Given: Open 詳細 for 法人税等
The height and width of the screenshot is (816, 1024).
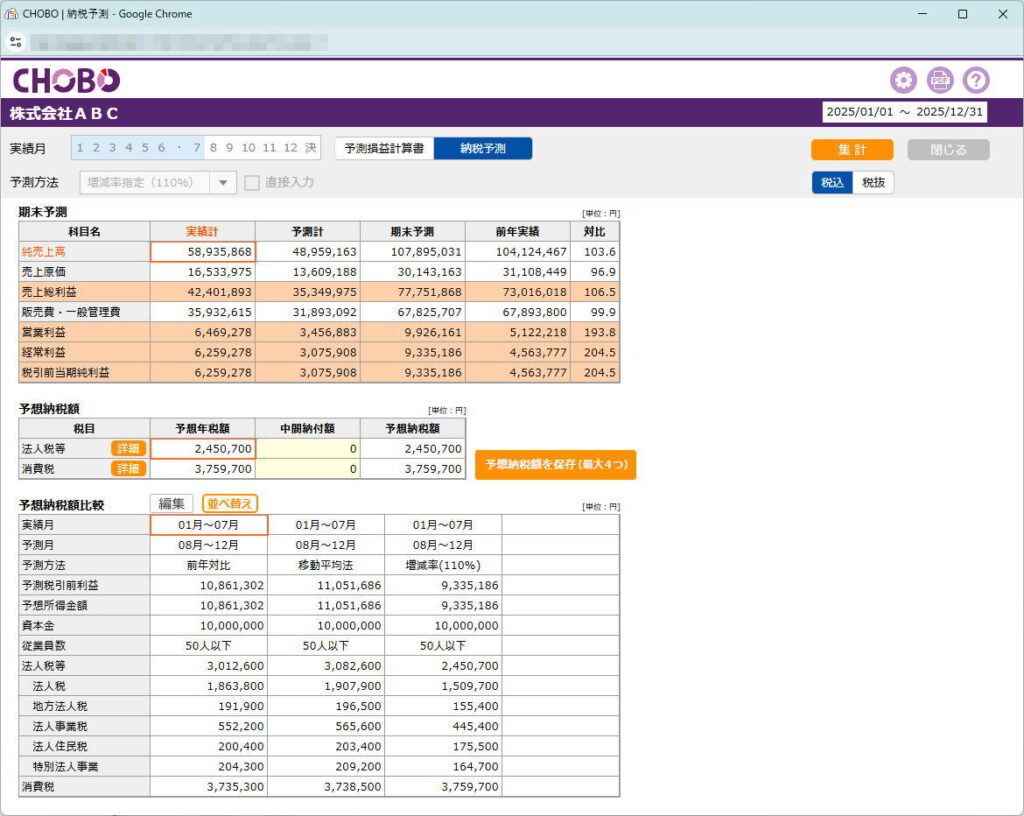Looking at the screenshot, I should pos(128,449).
